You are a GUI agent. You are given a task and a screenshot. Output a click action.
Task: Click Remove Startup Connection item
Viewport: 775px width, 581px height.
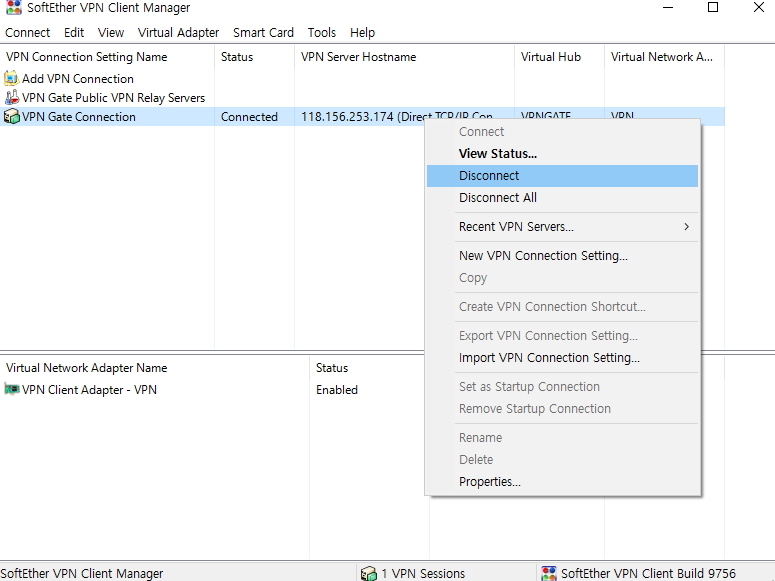(x=562, y=409)
